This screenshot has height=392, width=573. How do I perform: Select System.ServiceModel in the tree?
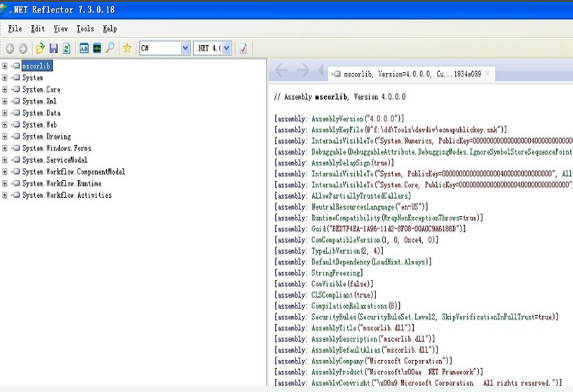click(55, 160)
